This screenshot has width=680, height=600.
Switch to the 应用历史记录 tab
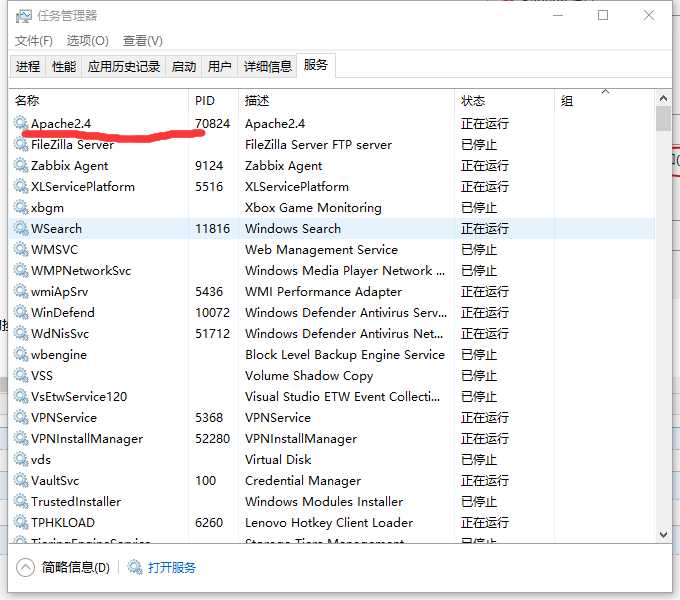coord(124,66)
